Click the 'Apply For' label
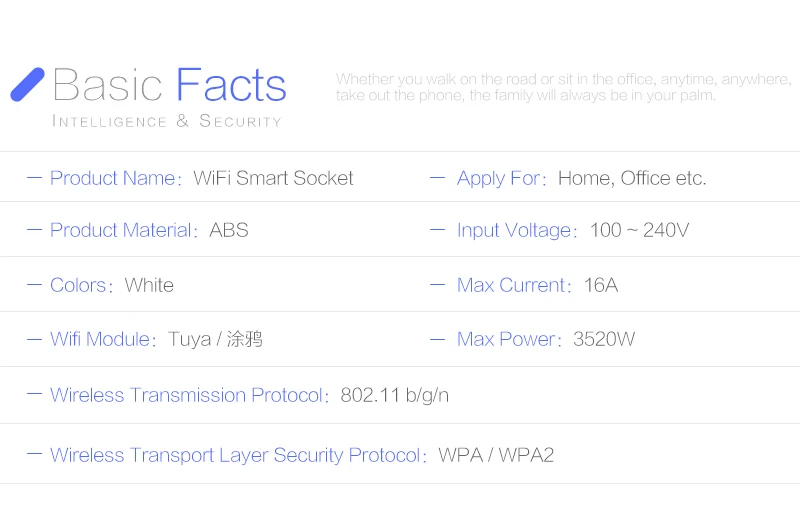This screenshot has height=520, width=800. click(x=498, y=178)
